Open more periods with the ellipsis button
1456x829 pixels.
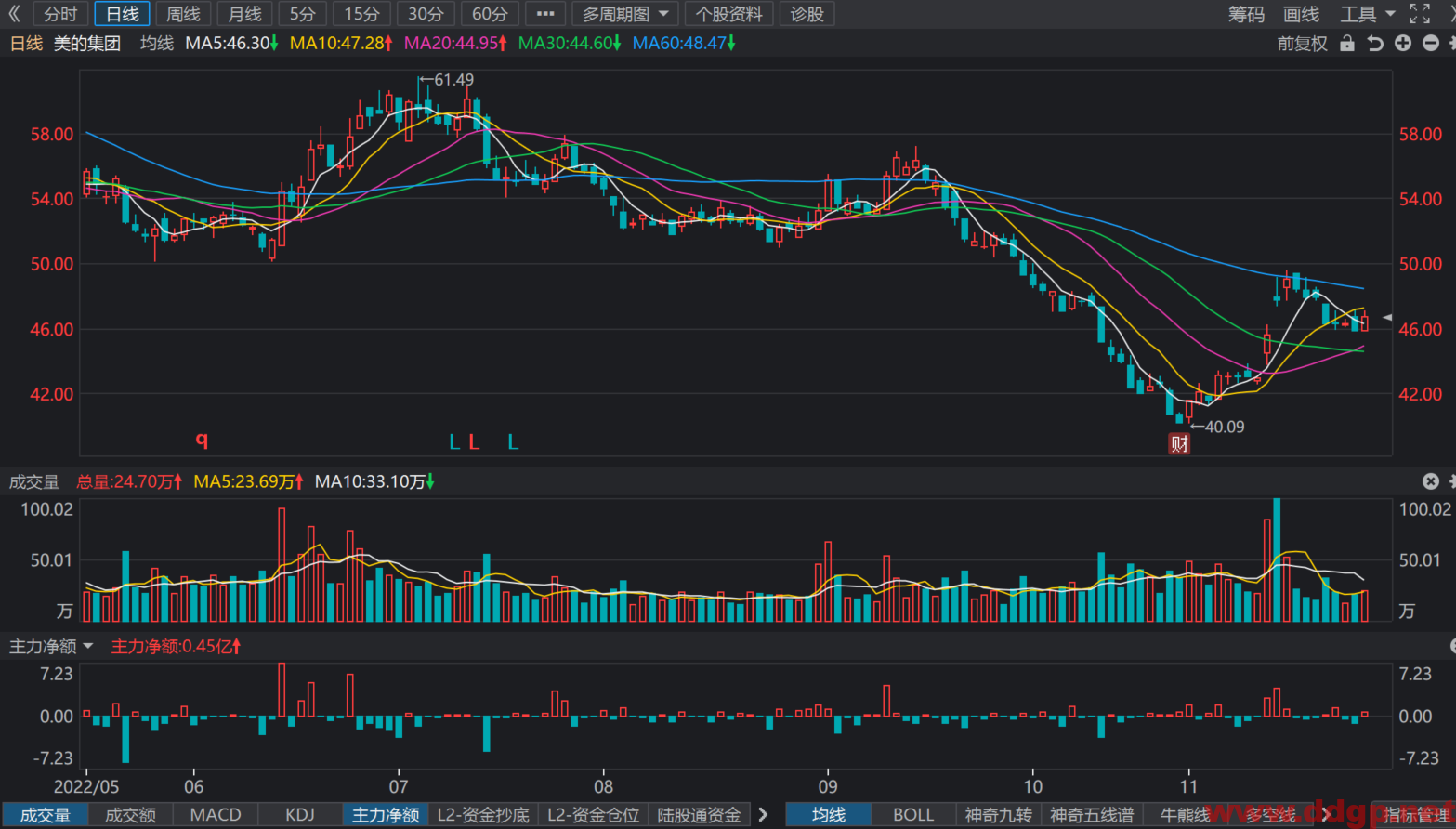[545, 14]
